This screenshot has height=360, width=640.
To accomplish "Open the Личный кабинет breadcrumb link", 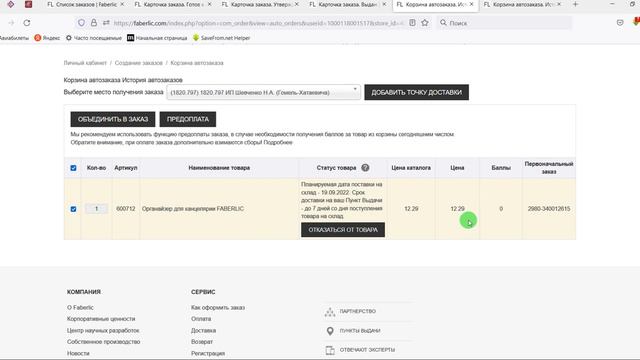I will point(85,63).
